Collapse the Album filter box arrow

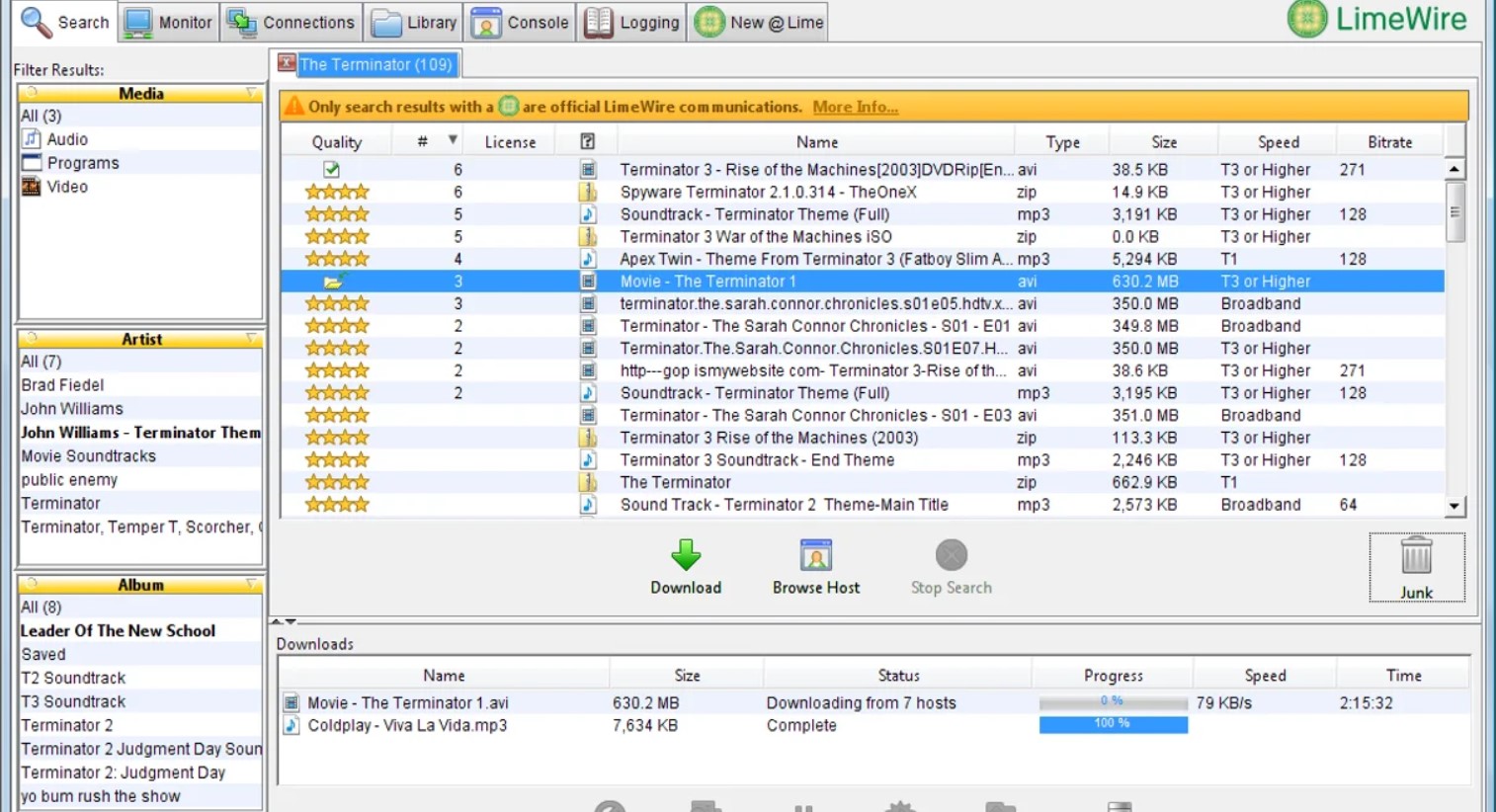pos(251,584)
